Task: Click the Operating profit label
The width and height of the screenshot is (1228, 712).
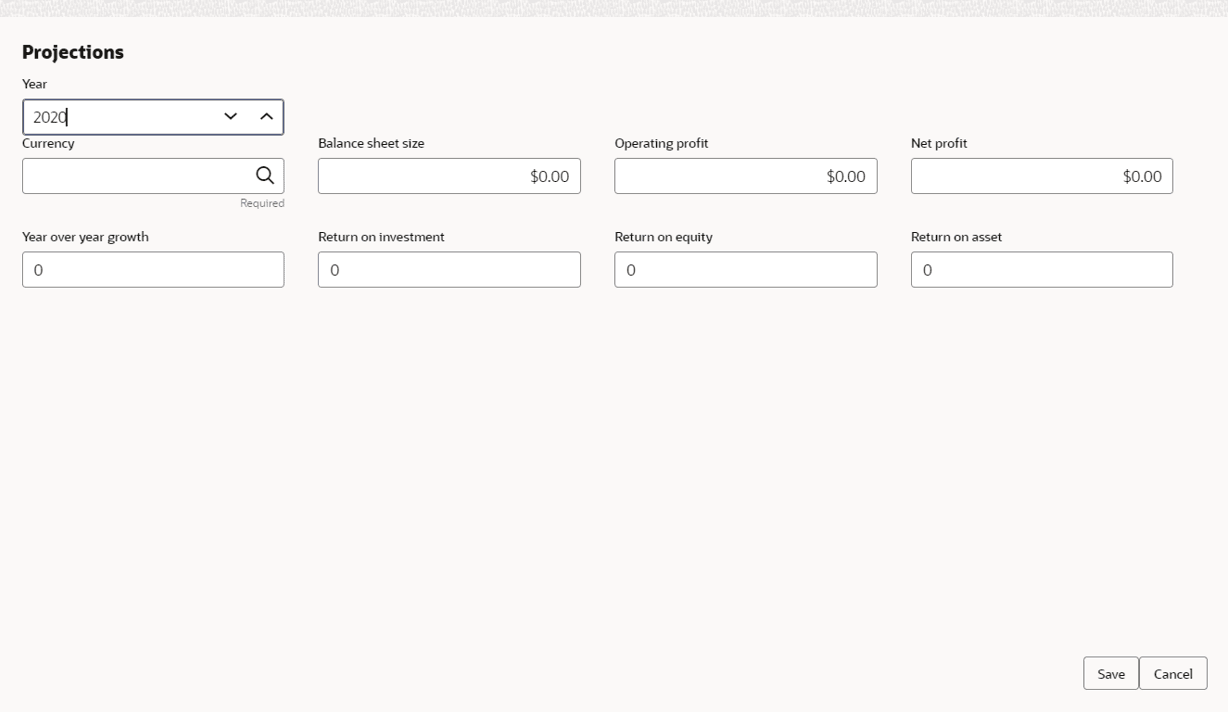Action: [x=661, y=143]
